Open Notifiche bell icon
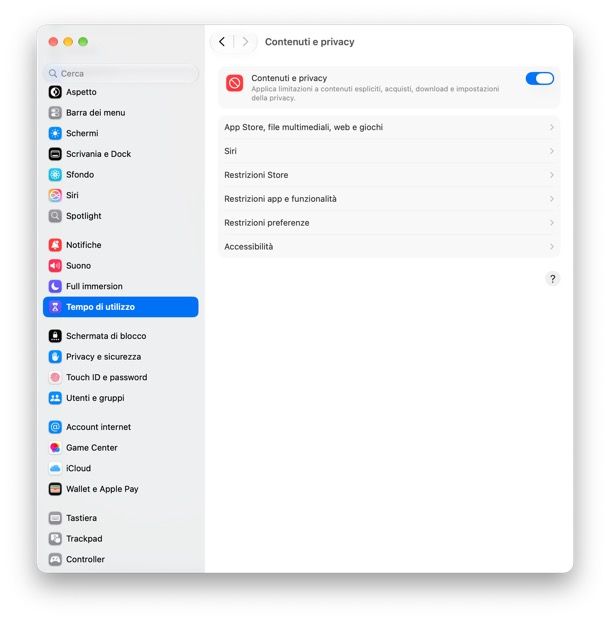The height and width of the screenshot is (621, 610). tap(55, 245)
